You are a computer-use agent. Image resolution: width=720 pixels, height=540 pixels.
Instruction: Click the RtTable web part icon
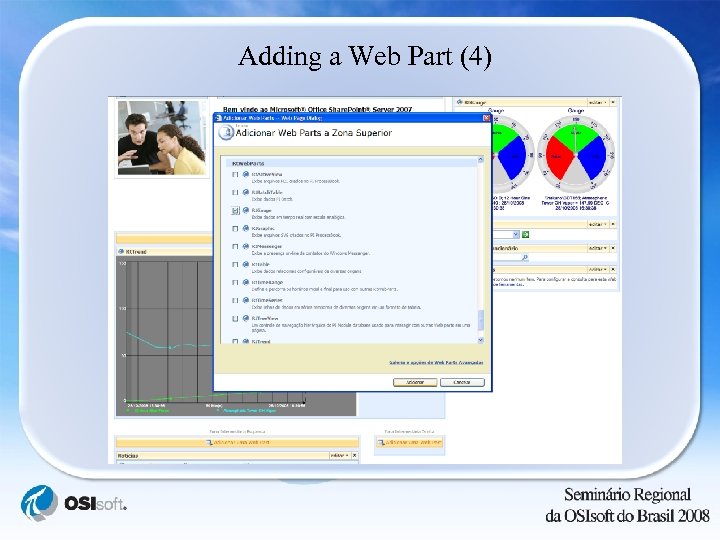(x=246, y=264)
